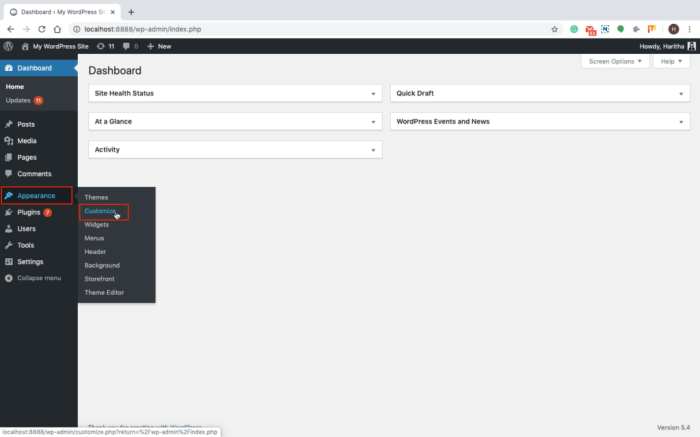This screenshot has height=437, width=700.
Task: Select Customize in Appearance submenu
Action: coord(100,211)
